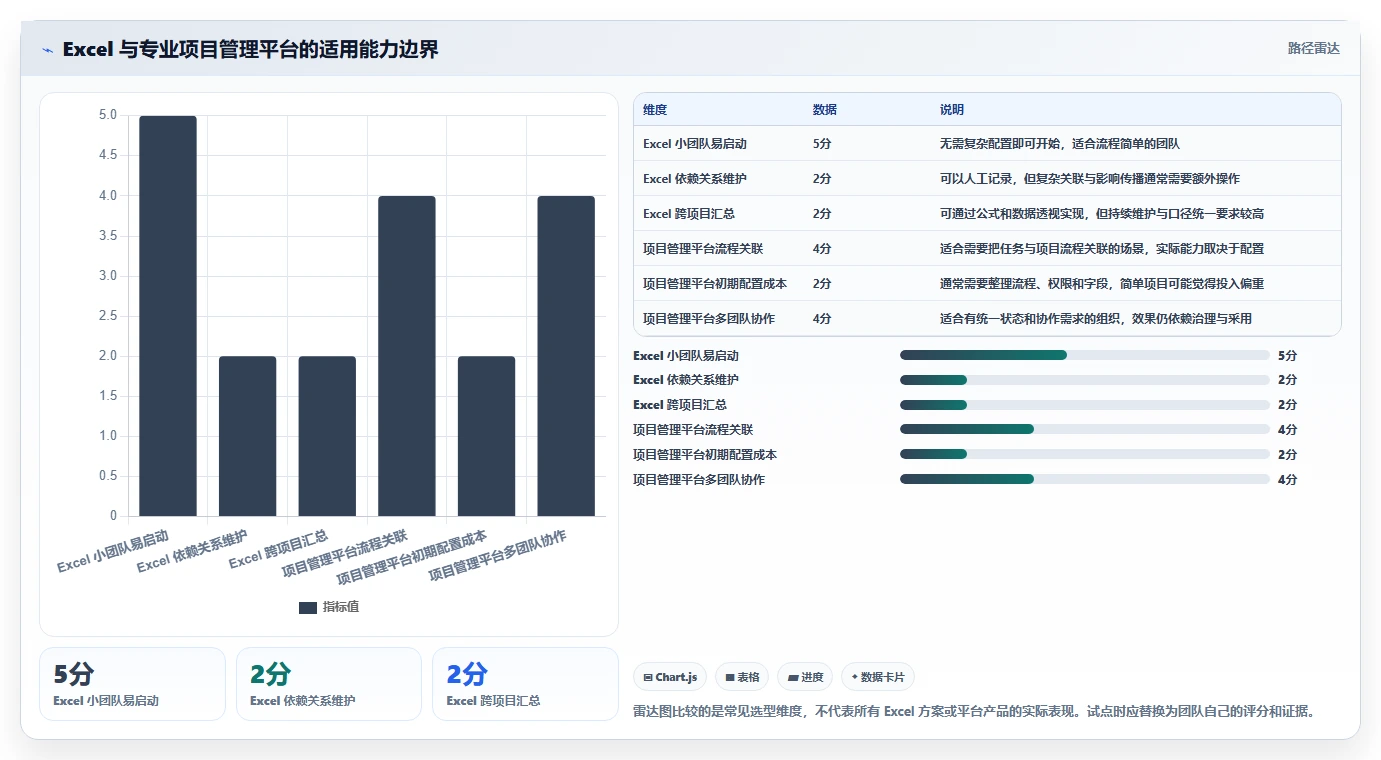Select table cell Excel 跨项目汇总
The image size is (1381, 760).
click(689, 214)
